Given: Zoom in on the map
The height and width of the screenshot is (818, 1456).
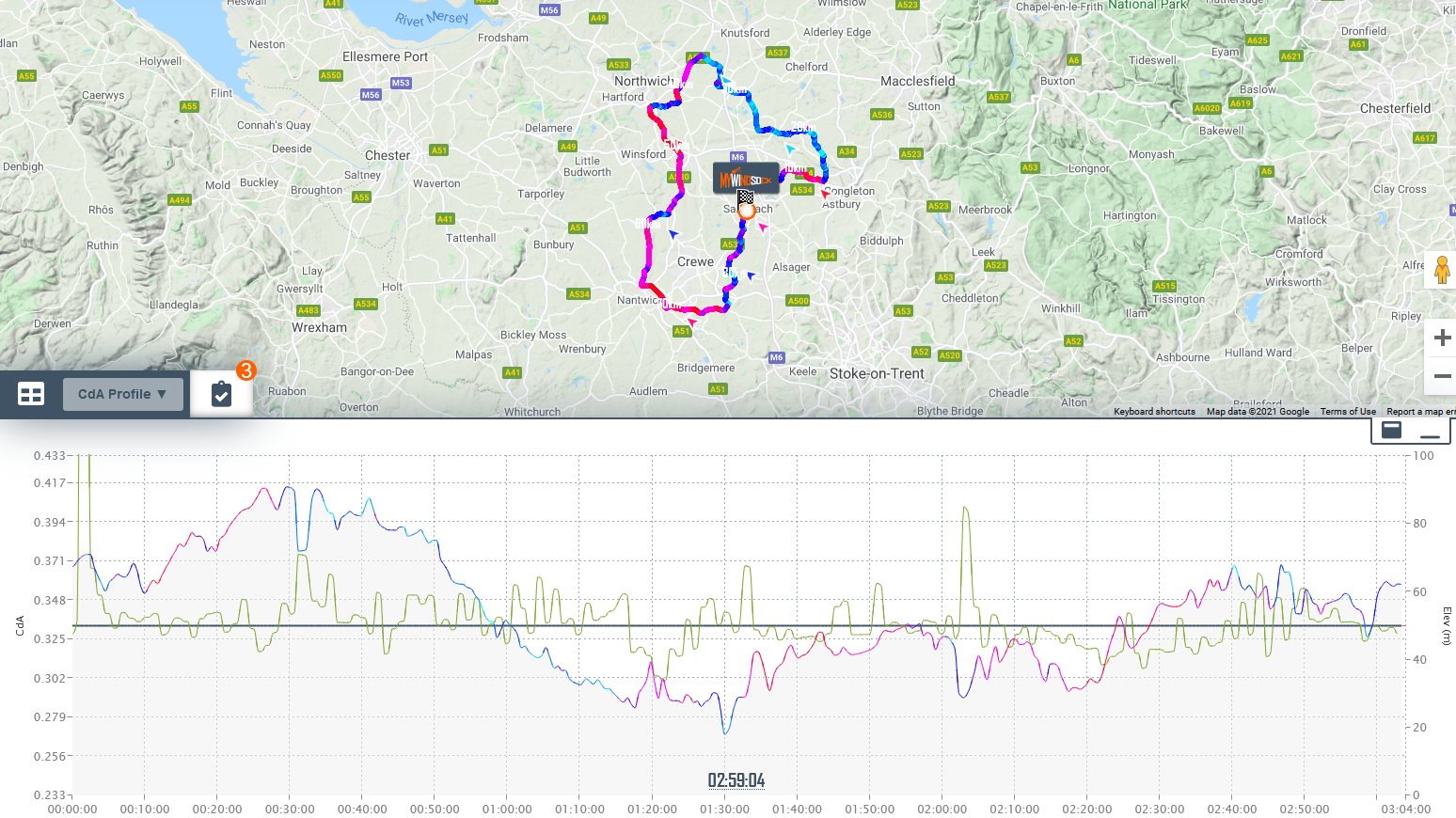Looking at the screenshot, I should (1442, 338).
